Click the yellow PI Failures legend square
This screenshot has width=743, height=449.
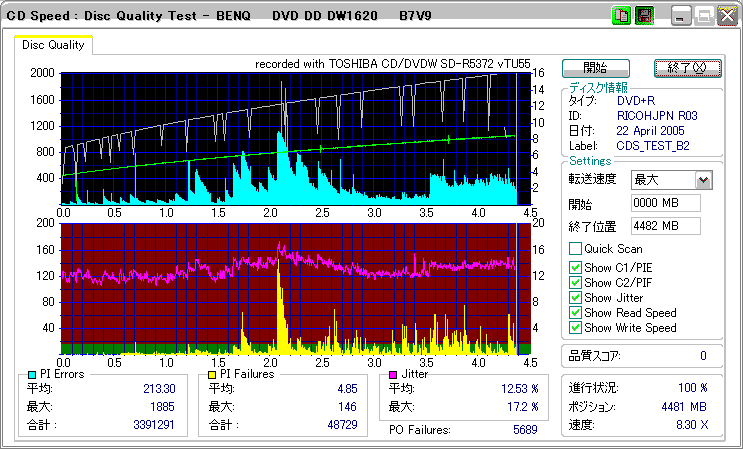tap(212, 374)
